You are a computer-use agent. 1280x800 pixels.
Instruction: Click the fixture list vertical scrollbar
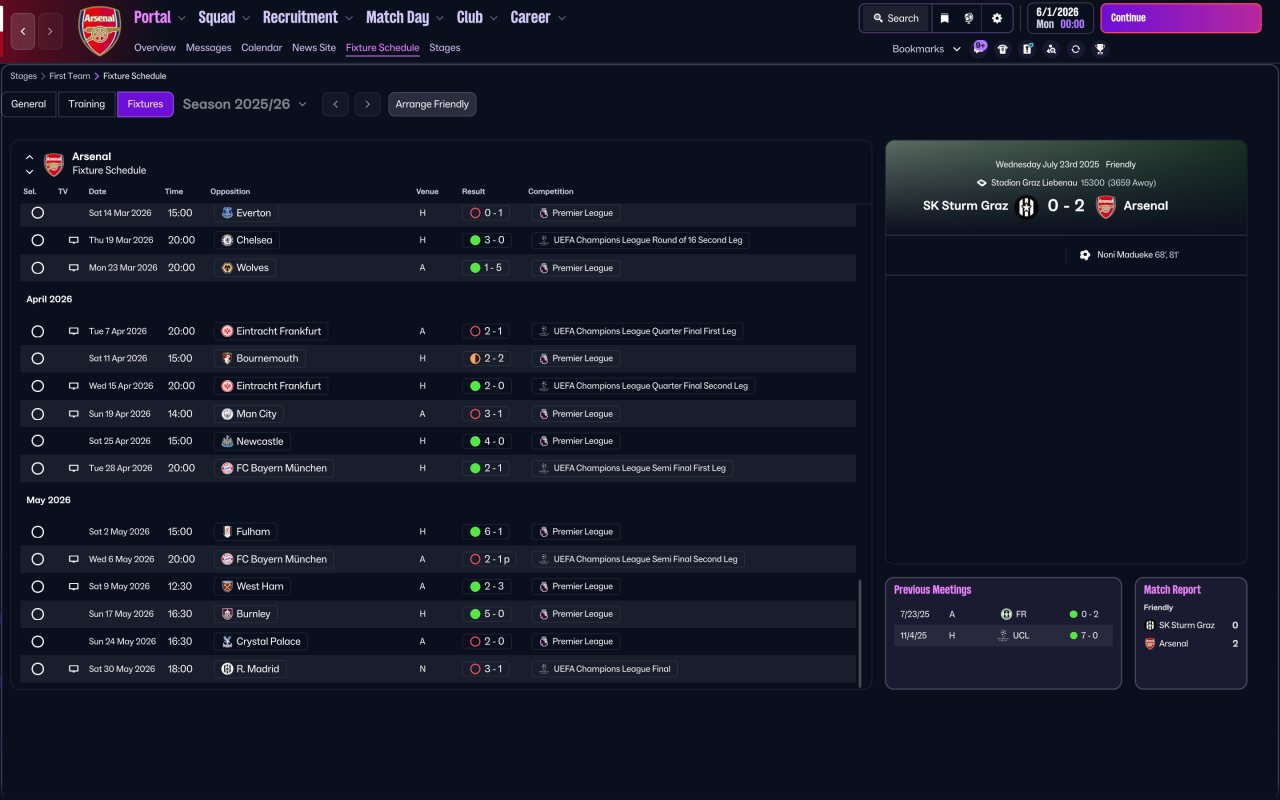point(860,632)
